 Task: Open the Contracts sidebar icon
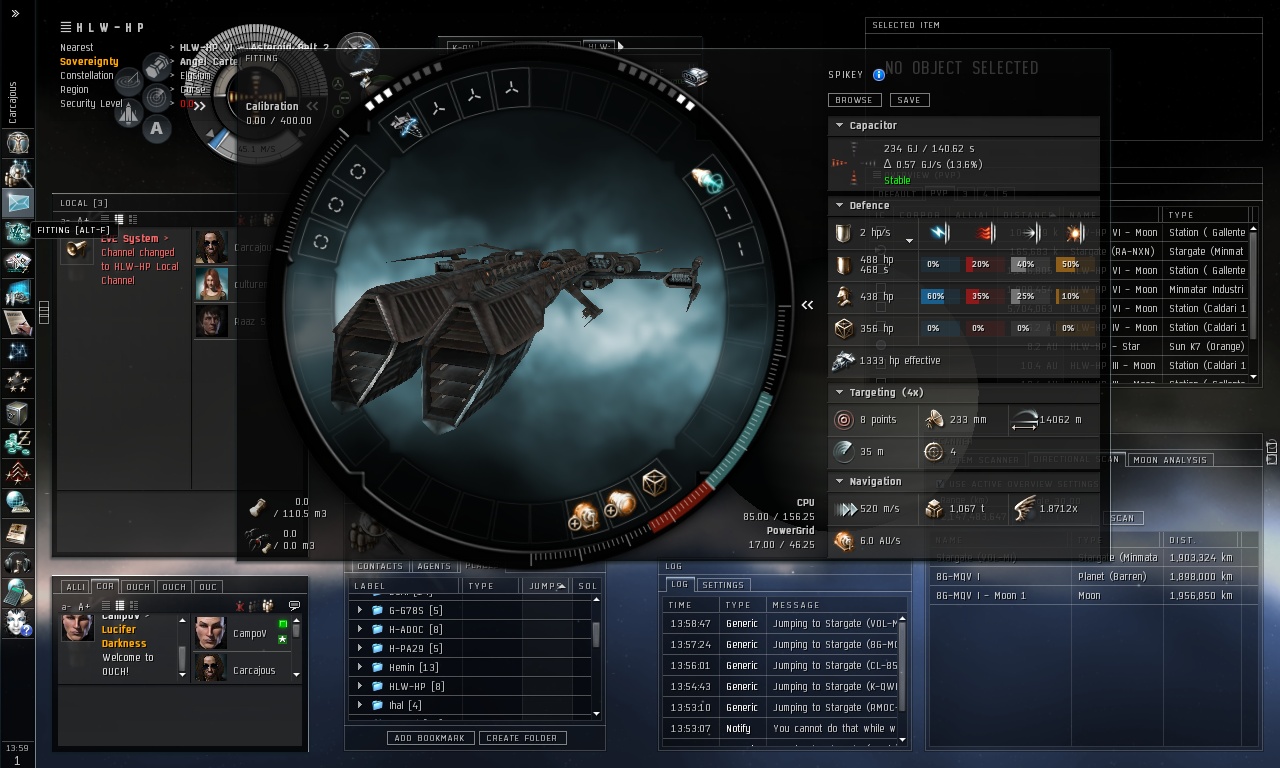coord(18,323)
